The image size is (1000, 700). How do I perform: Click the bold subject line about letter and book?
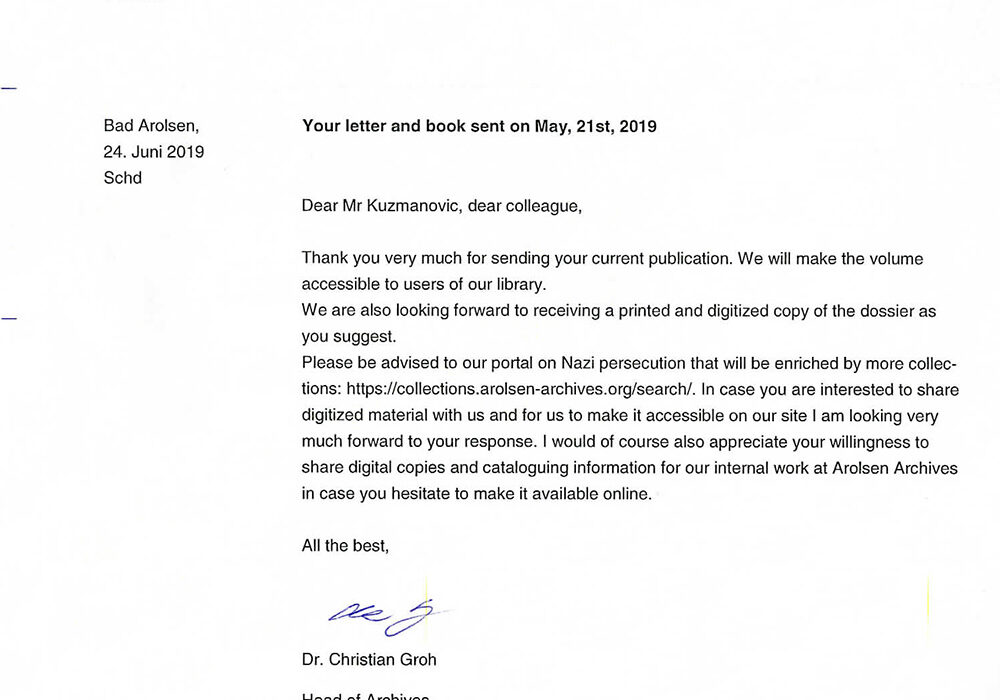click(x=479, y=126)
